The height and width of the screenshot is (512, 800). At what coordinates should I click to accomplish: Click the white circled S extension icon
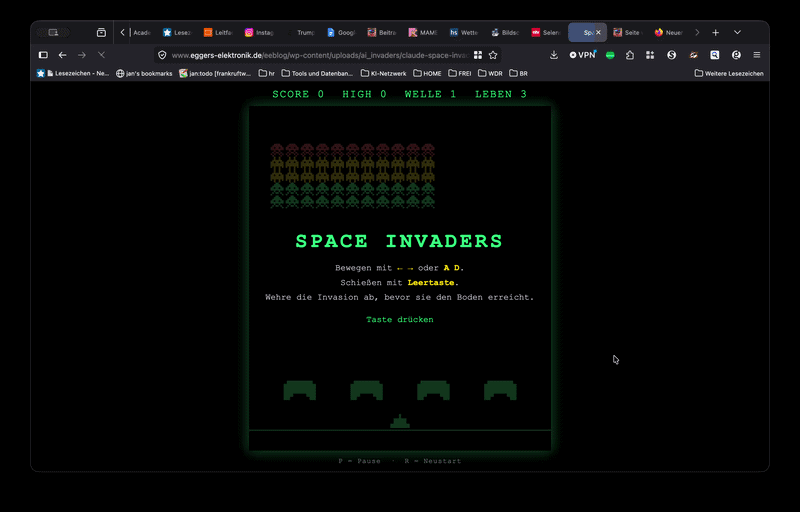(x=671, y=55)
